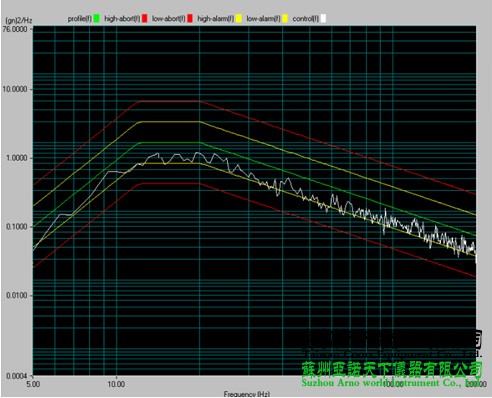
Task: Select the high-abort(f) legend label
Action: click(122, 19)
